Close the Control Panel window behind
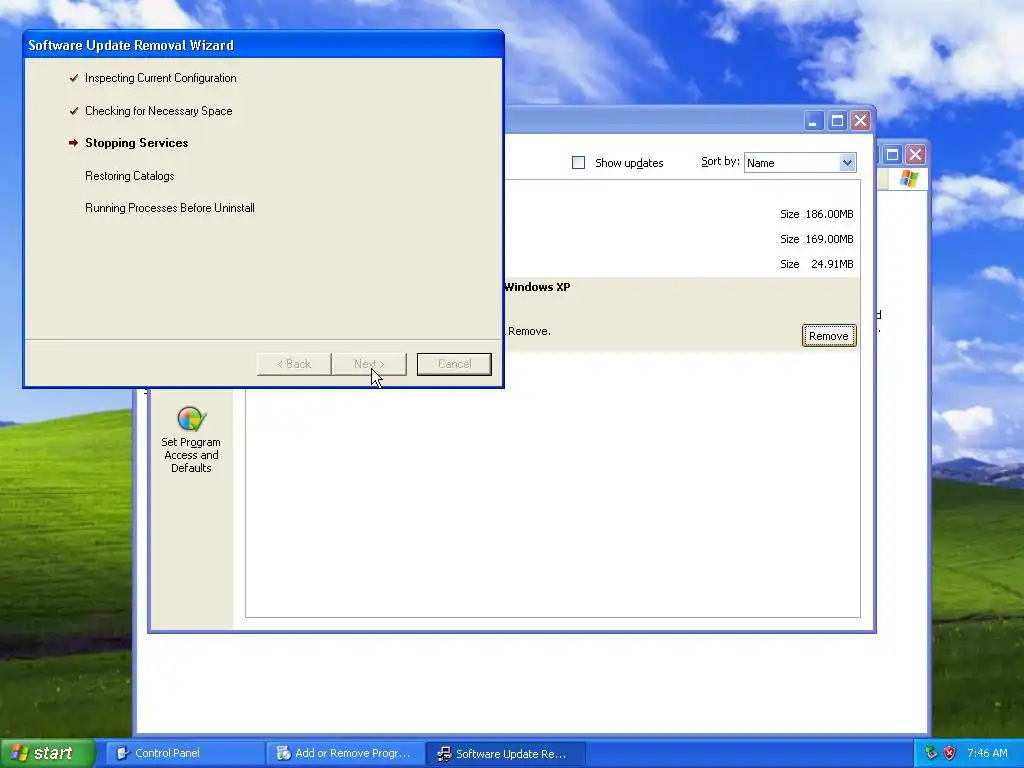Screen dimensions: 1024x768 916,155
